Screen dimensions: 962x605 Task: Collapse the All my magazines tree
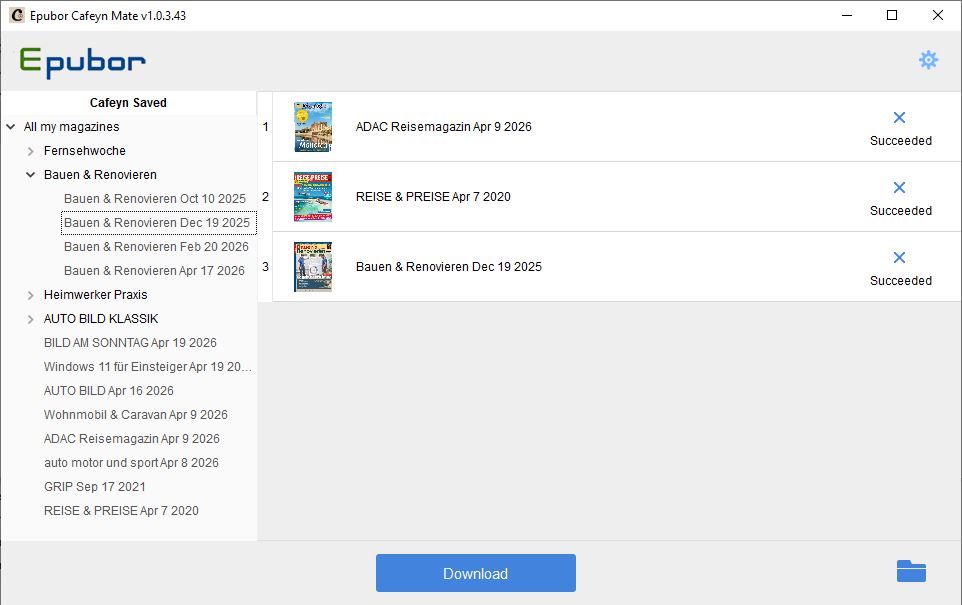click(x=10, y=127)
